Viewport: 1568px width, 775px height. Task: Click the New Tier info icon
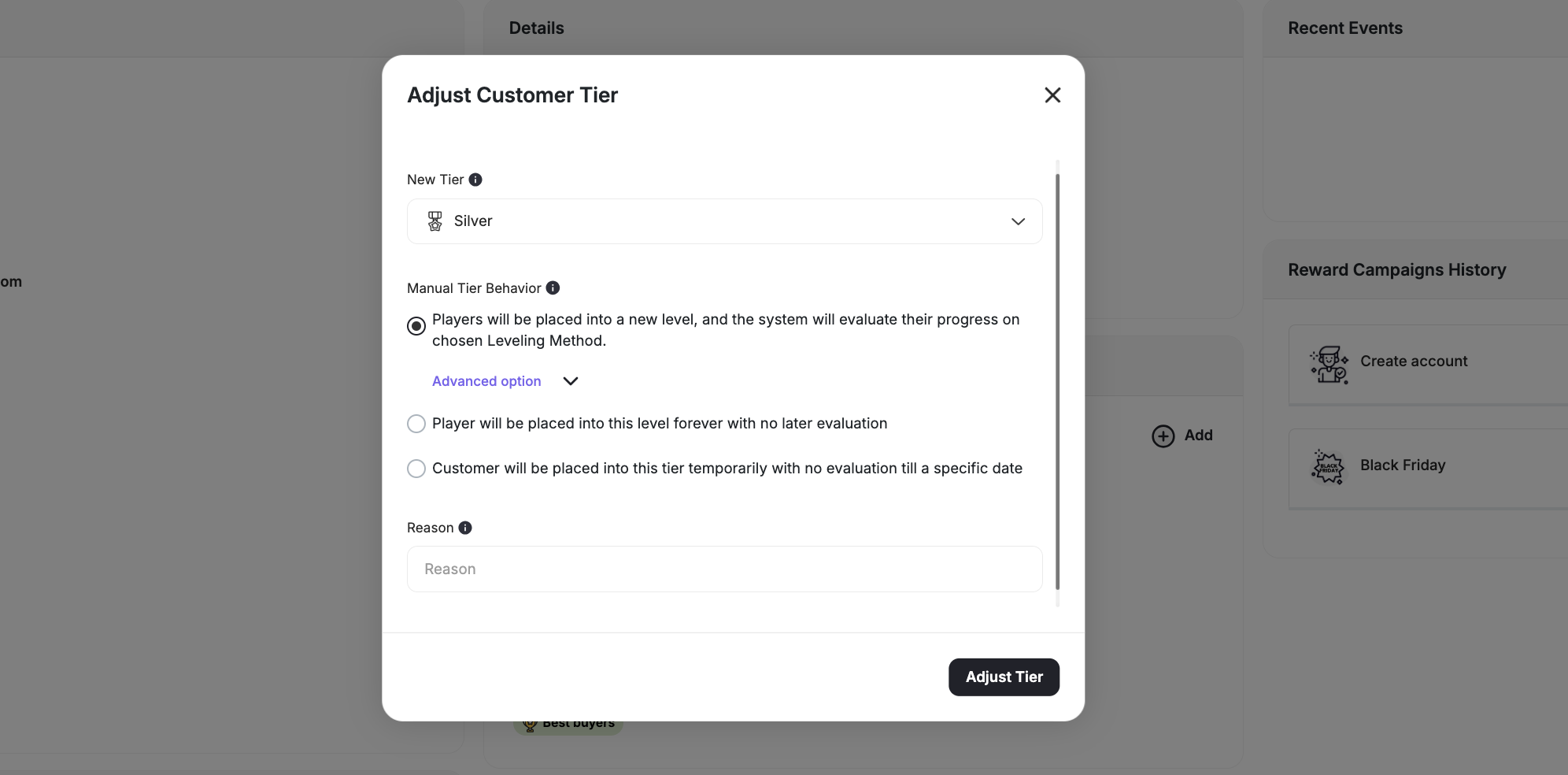475,180
